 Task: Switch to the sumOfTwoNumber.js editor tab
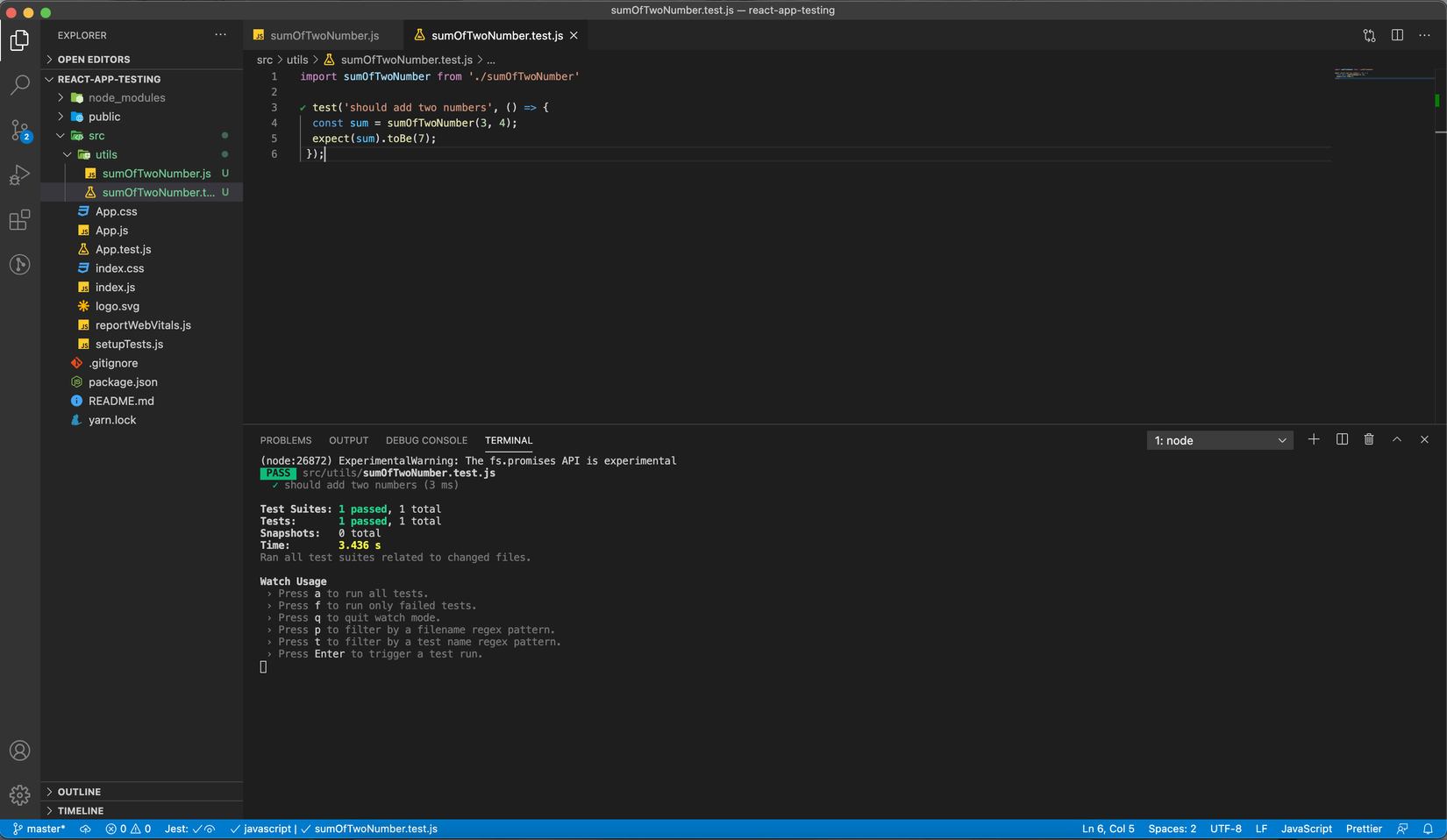pyautogui.click(x=324, y=36)
